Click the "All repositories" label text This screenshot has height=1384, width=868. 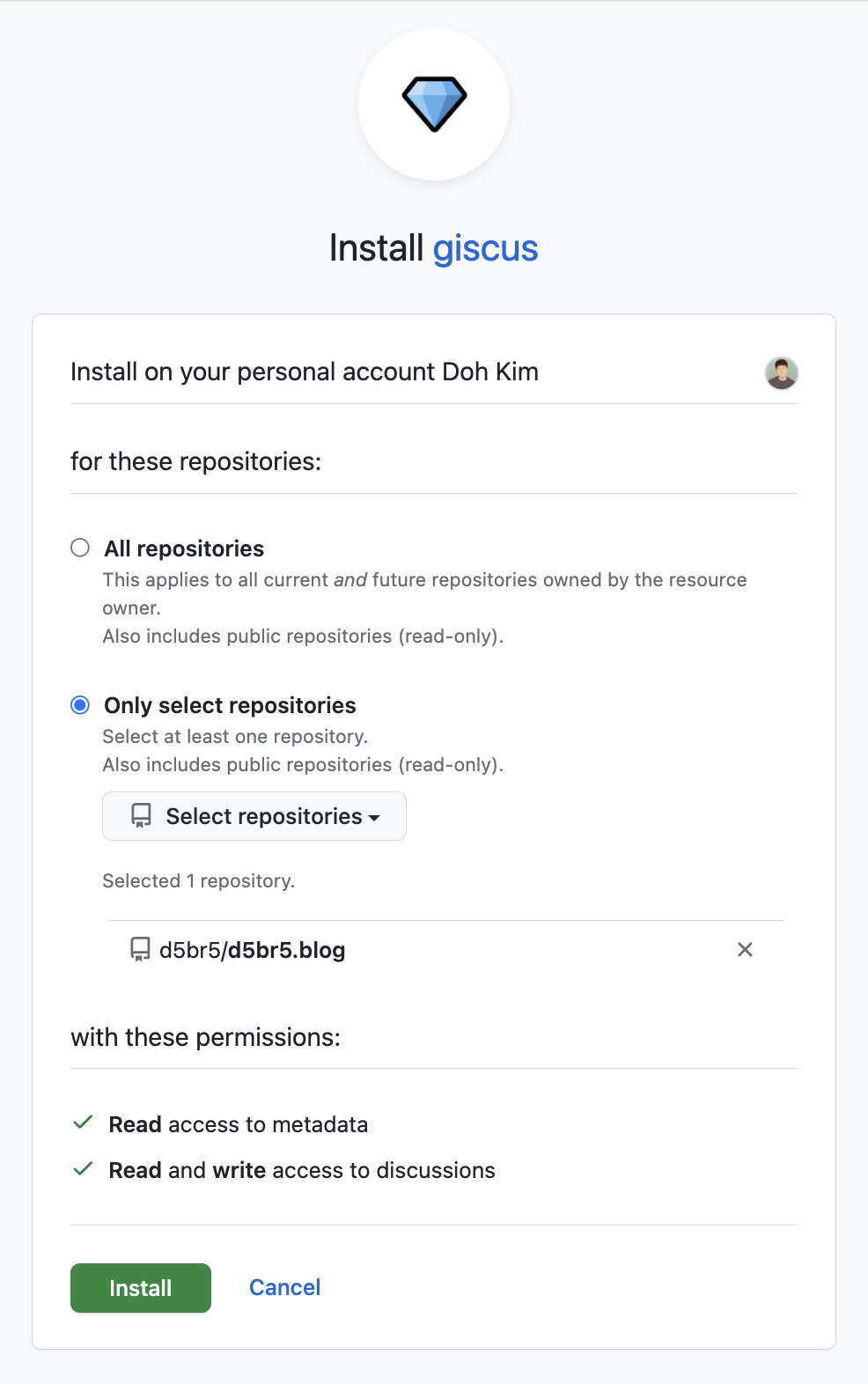(x=184, y=548)
